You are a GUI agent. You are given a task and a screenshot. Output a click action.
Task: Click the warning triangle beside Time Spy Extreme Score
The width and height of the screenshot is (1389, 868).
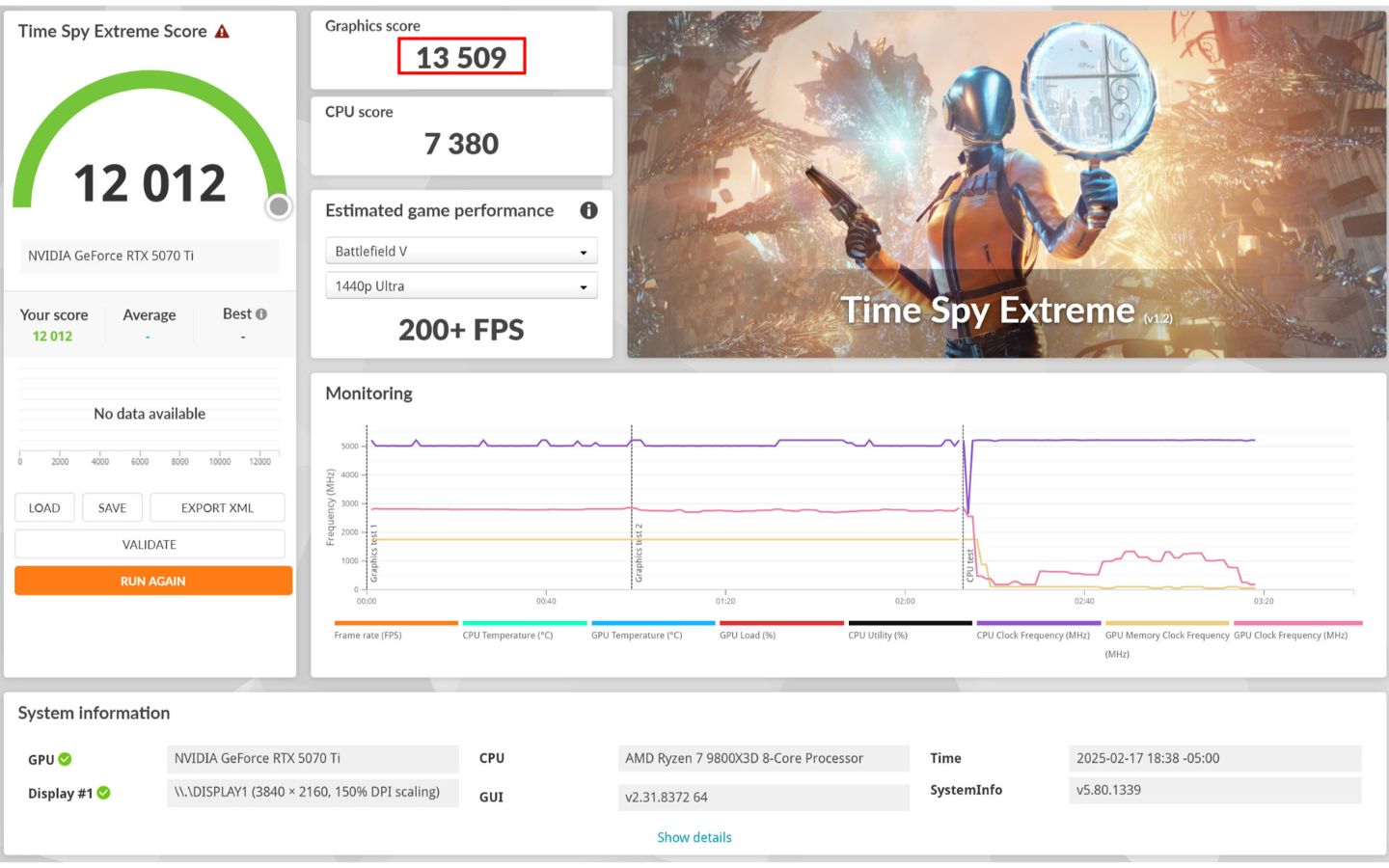[222, 31]
